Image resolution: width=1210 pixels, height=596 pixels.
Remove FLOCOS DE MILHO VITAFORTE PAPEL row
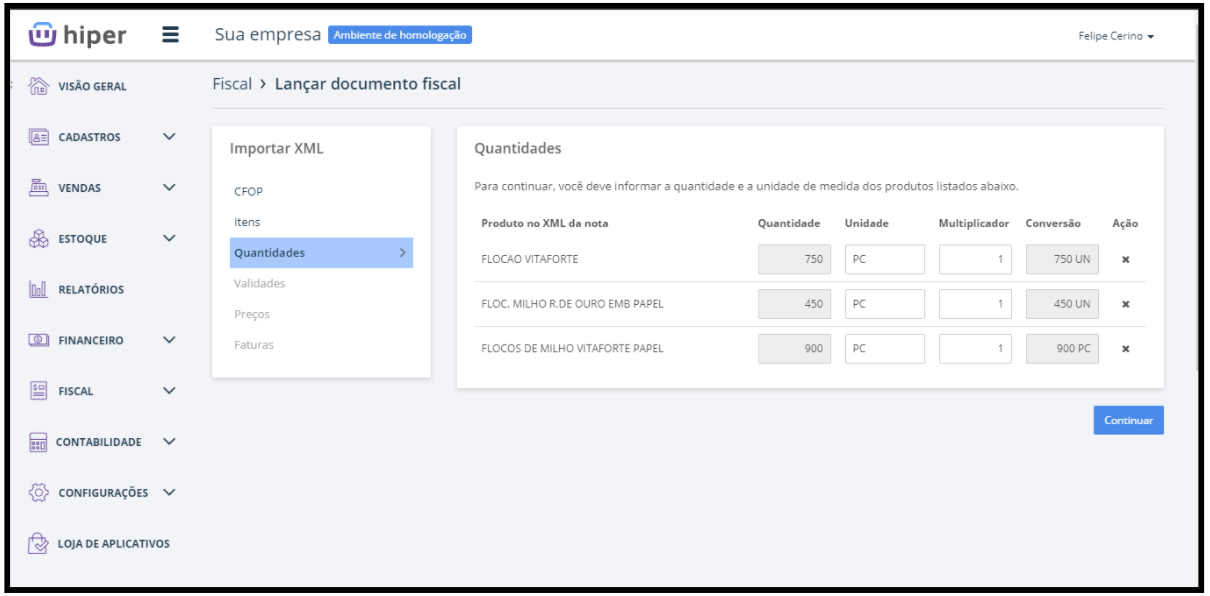click(1125, 349)
